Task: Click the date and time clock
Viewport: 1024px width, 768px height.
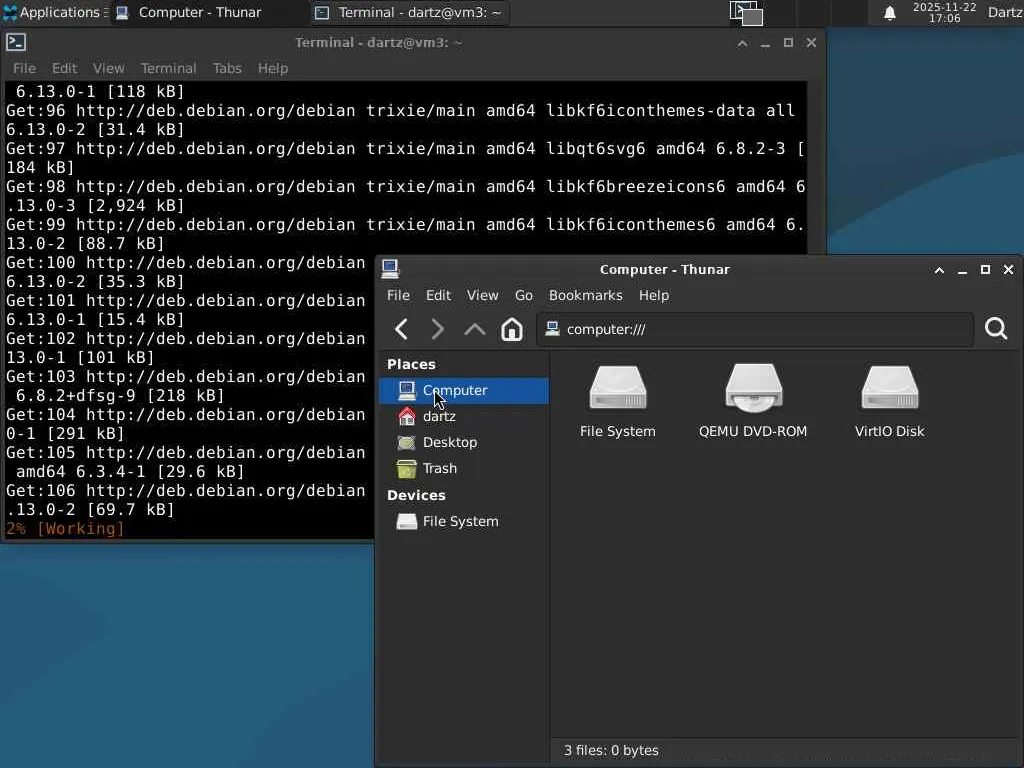Action: coord(944,12)
